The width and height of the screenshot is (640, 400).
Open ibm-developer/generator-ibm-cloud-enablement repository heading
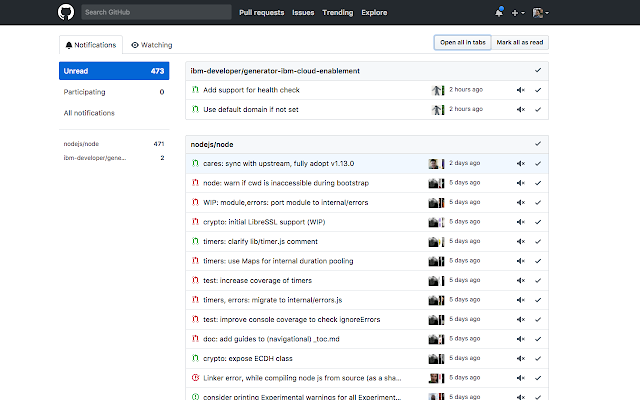(x=275, y=71)
